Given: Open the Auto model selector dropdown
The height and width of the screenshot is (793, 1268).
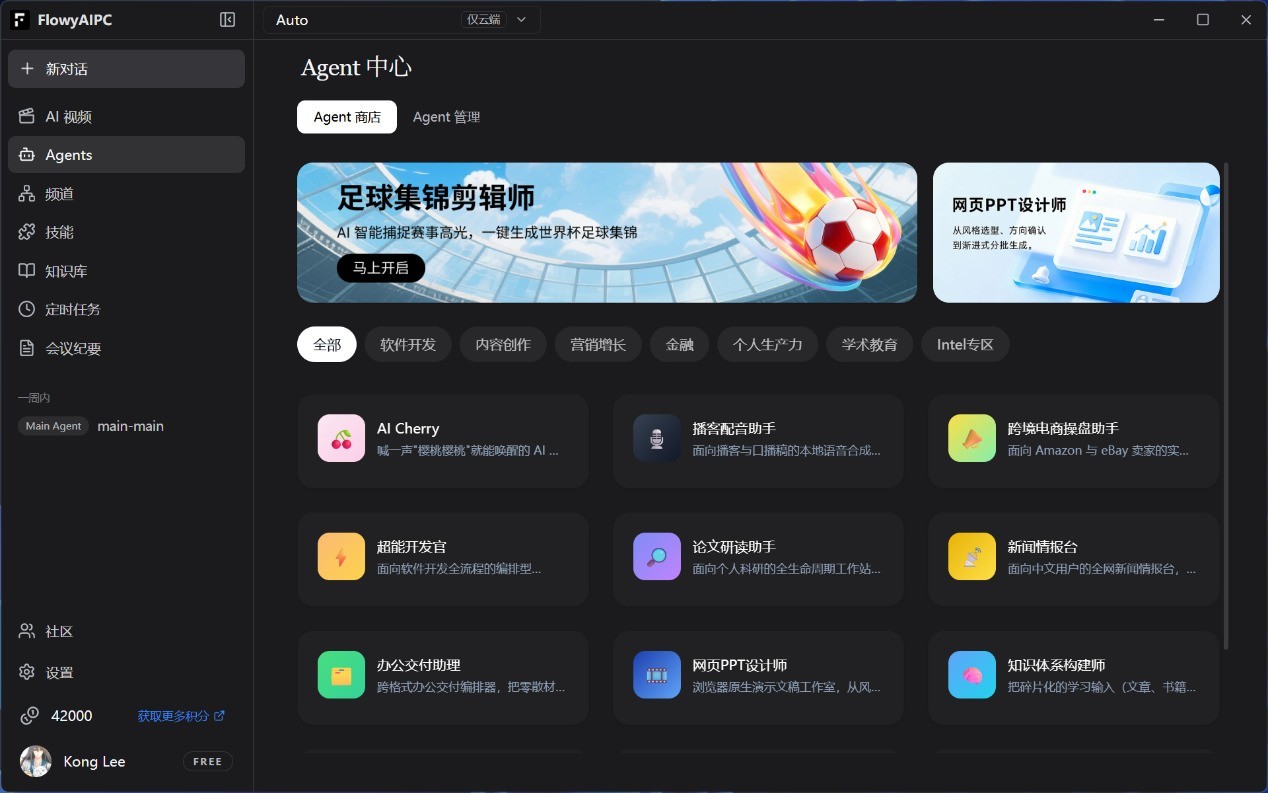Looking at the screenshot, I should point(402,20).
